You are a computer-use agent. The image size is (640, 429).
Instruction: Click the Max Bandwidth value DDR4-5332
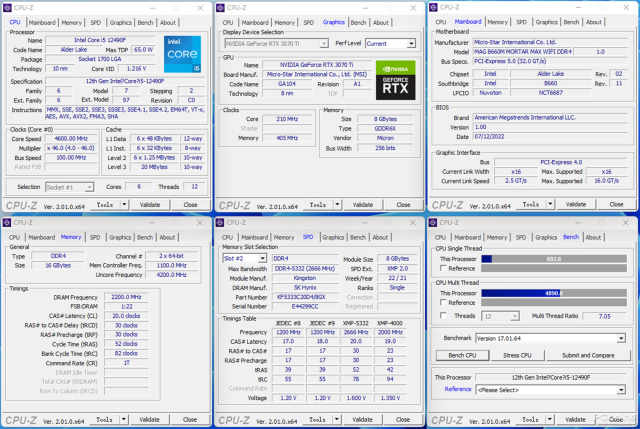pos(304,269)
